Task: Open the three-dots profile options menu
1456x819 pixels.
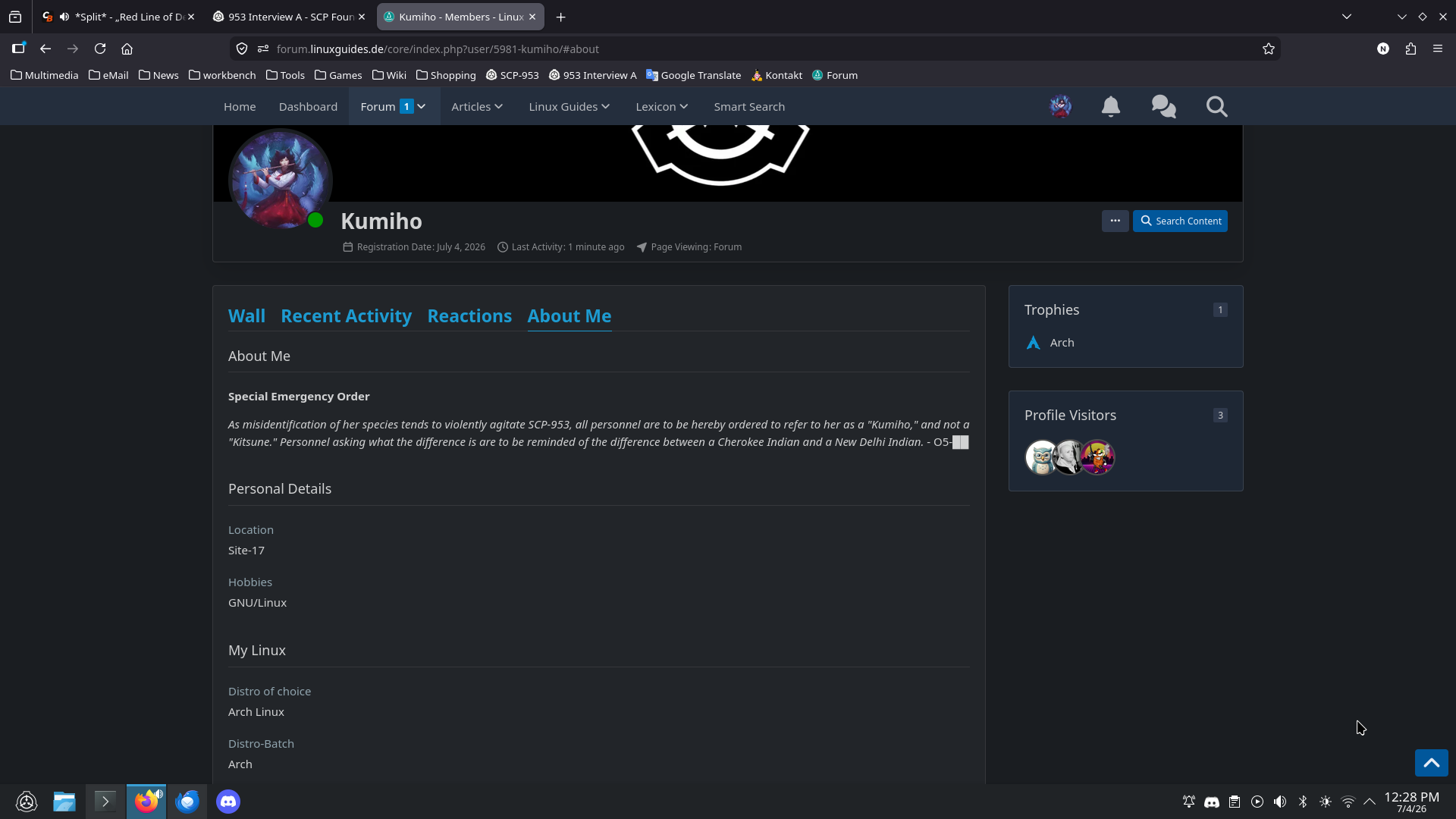Action: (1115, 221)
